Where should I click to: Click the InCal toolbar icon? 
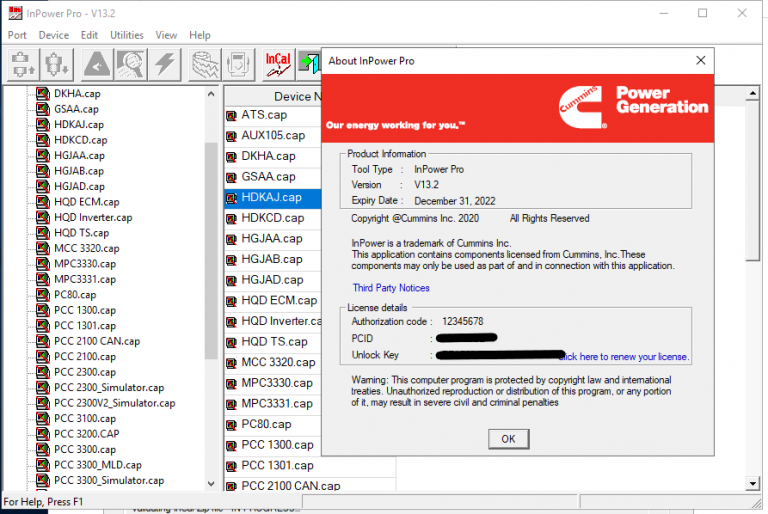click(278, 64)
